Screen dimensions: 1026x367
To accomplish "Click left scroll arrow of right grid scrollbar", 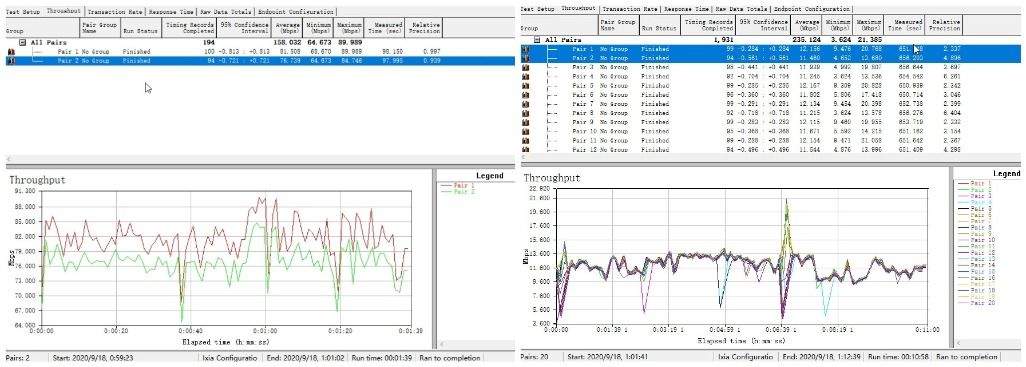I will 523,158.
